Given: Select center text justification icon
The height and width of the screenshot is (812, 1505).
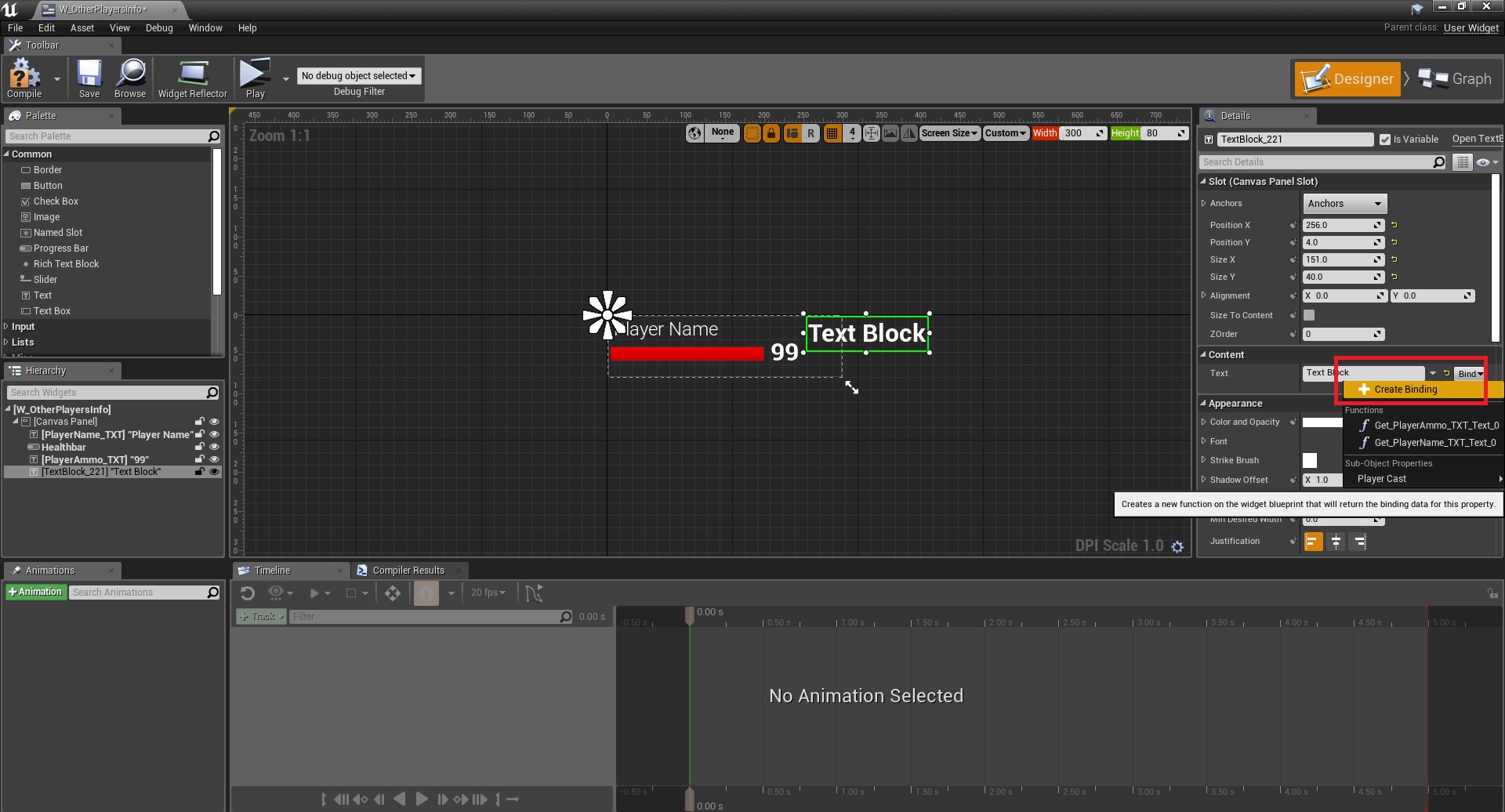Looking at the screenshot, I should pos(1336,542).
